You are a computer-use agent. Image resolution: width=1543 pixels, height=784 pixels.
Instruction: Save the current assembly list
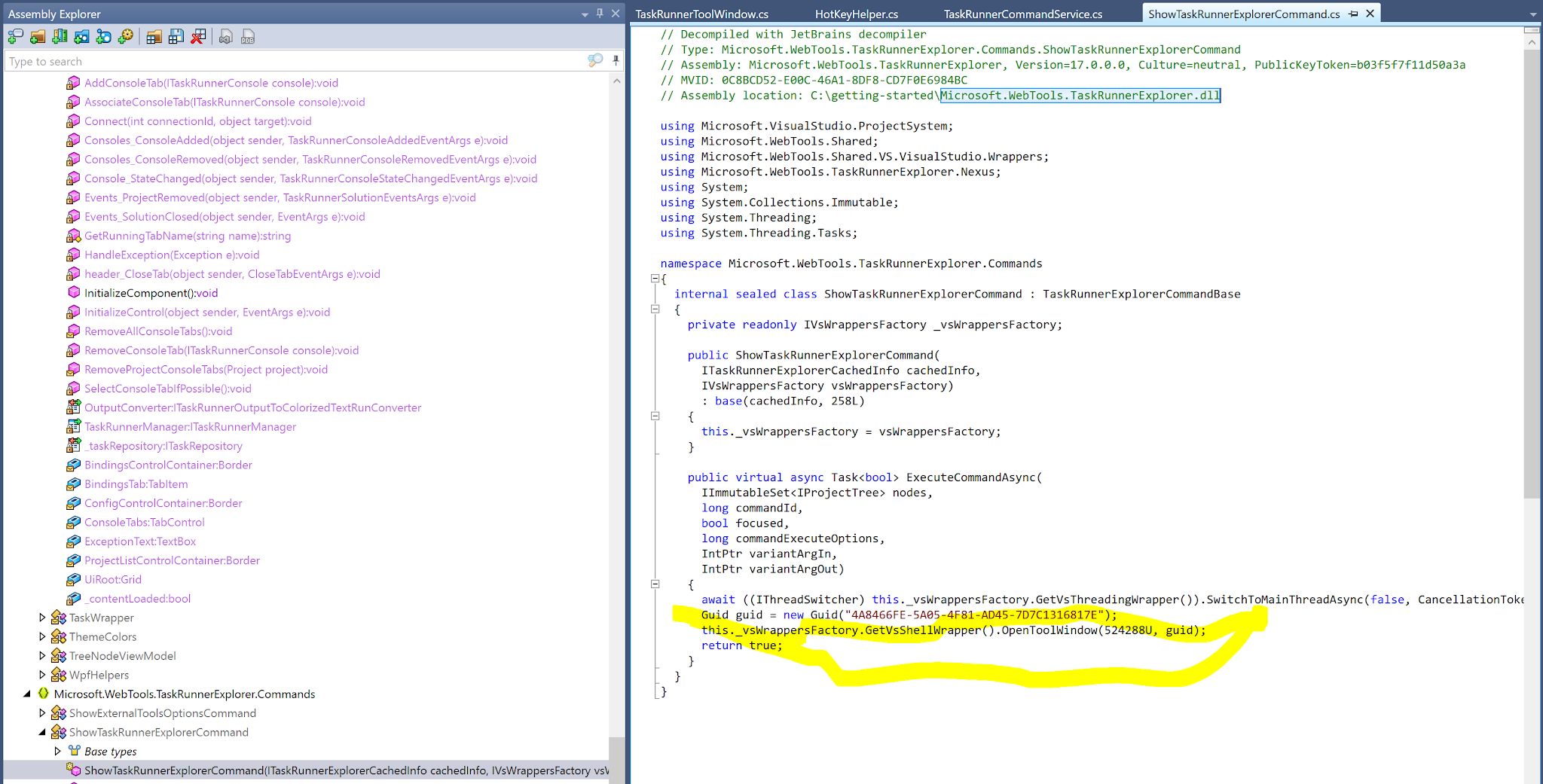[x=176, y=36]
